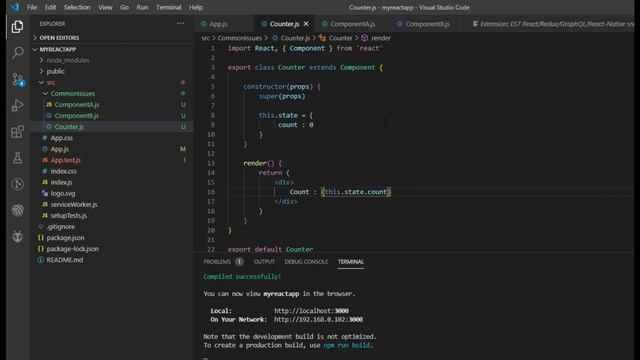Click 'count : 0' in the editor
640x360 pixels.
296,125
